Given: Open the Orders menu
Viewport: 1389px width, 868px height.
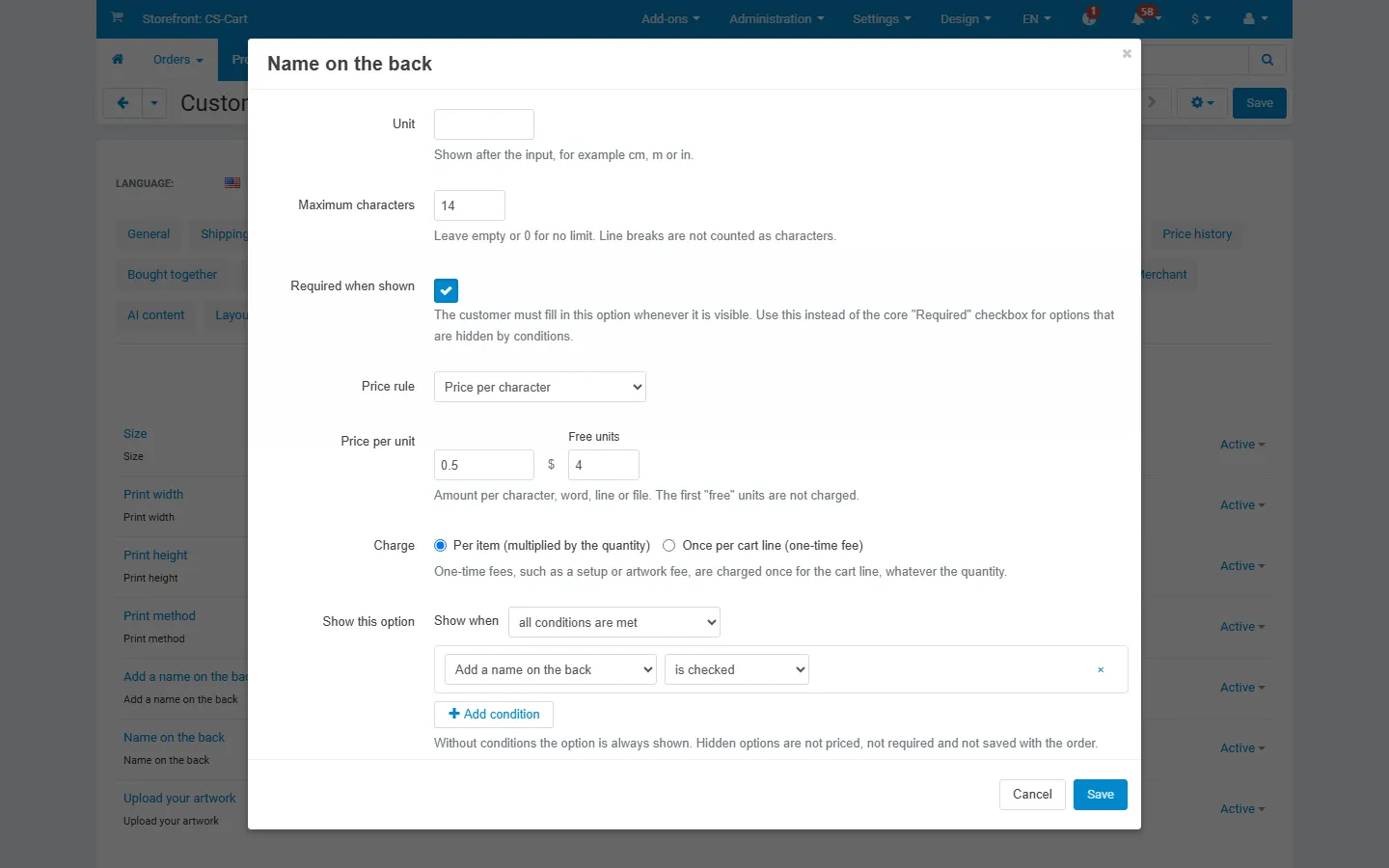Looking at the screenshot, I should [178, 59].
